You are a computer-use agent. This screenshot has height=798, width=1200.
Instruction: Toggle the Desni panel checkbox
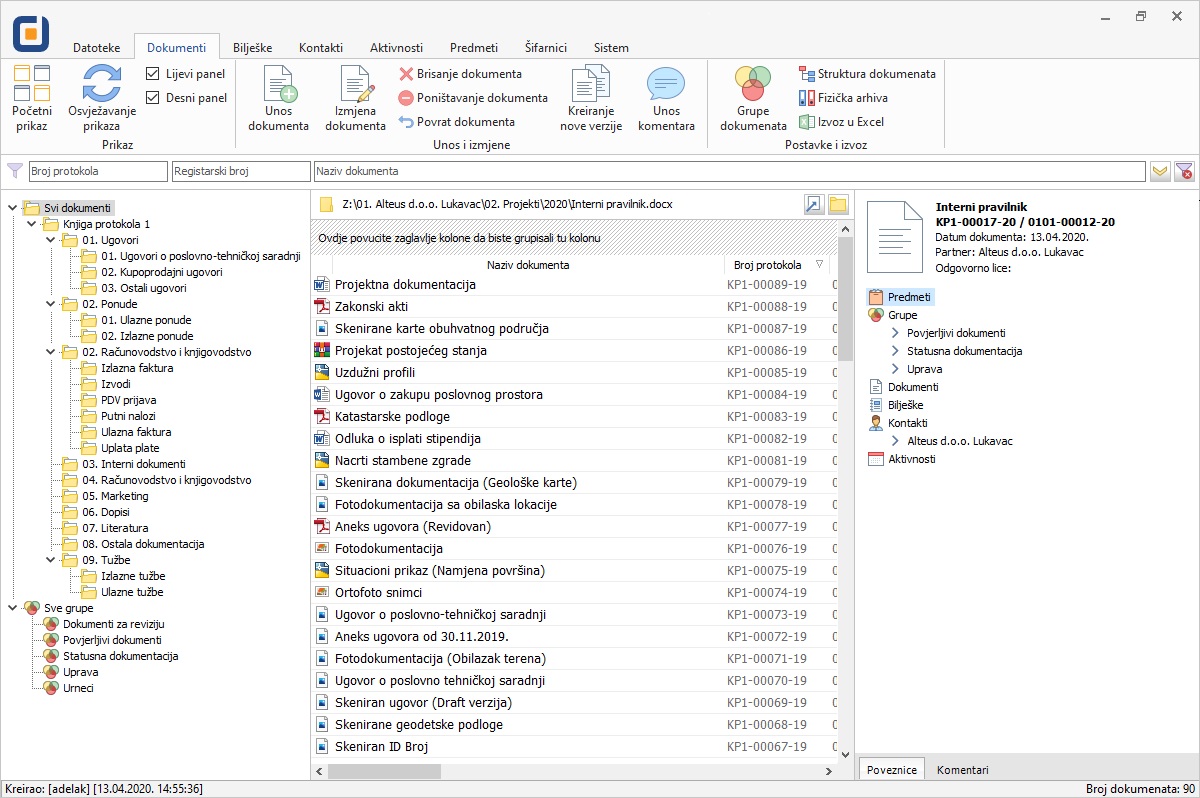(154, 95)
